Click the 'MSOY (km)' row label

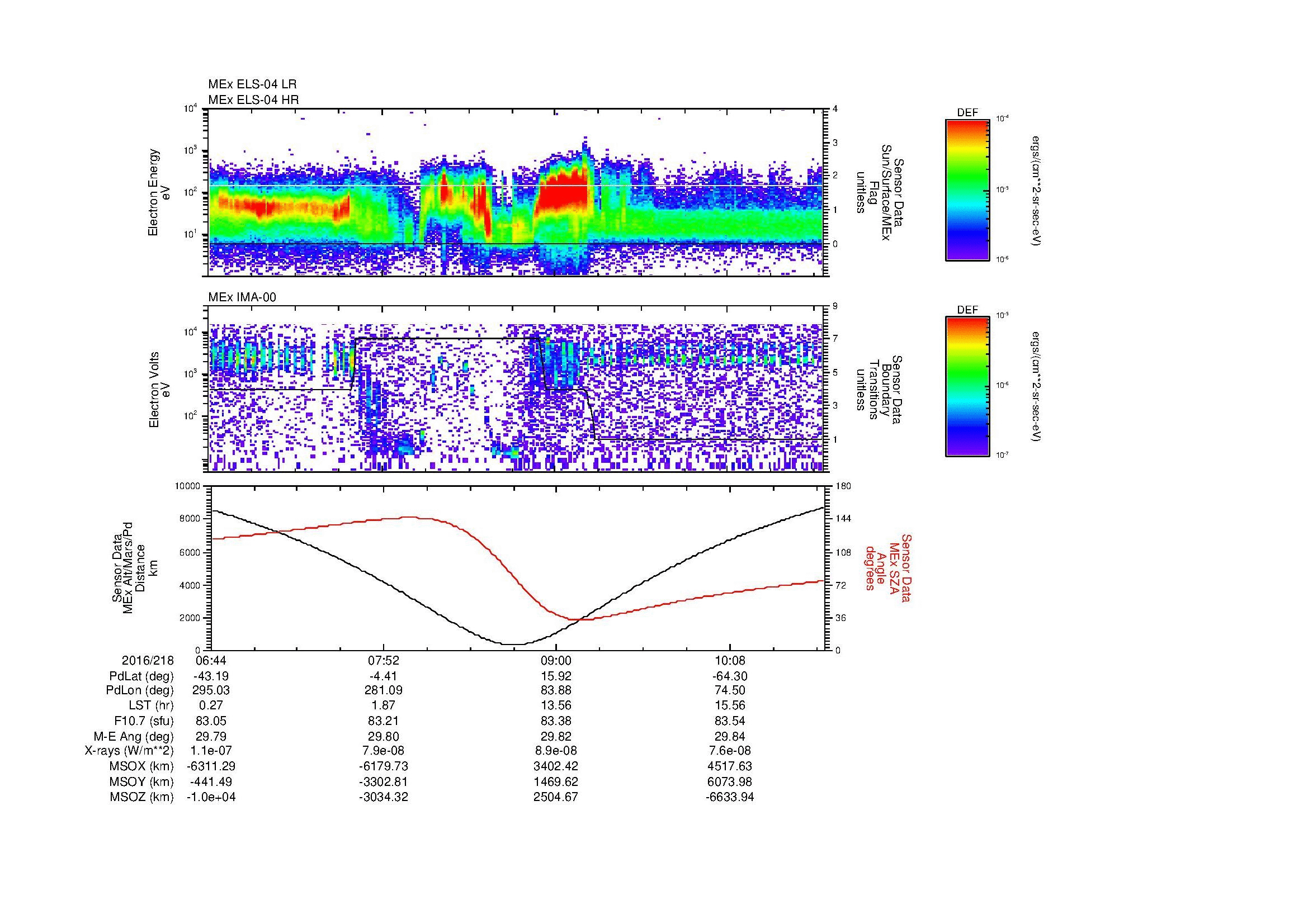[142, 781]
